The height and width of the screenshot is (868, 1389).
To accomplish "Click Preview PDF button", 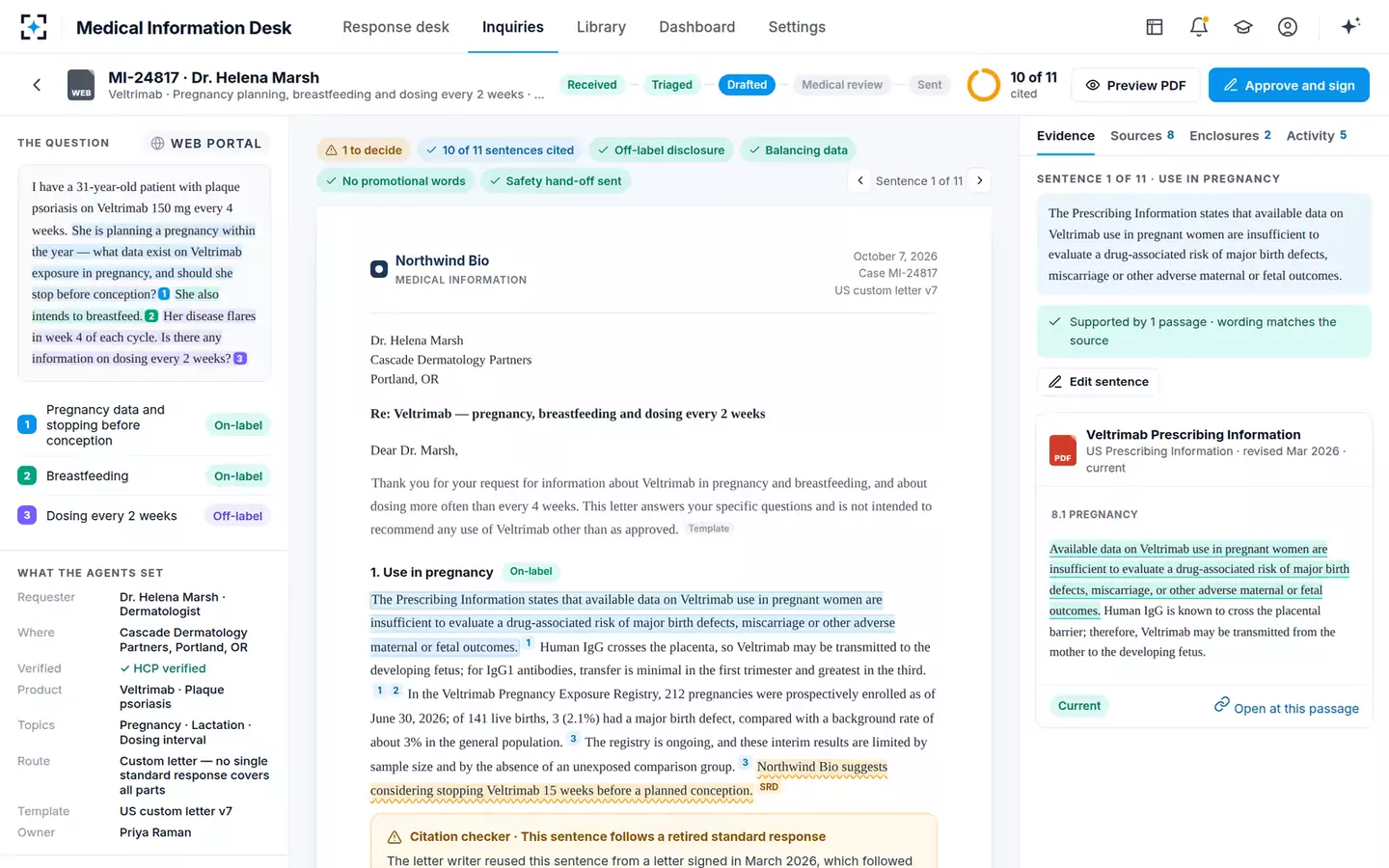I will (1135, 85).
